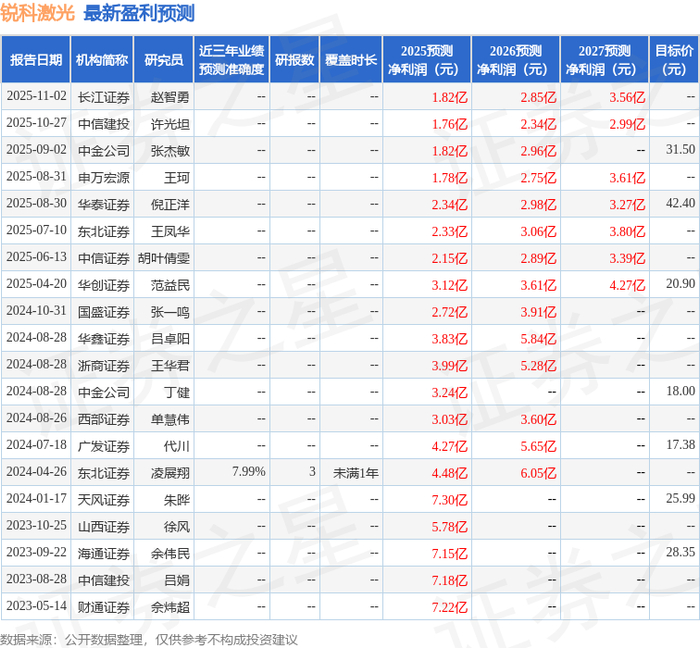700x648 pixels.
Task: Click target price 28.35
Action: (680, 552)
